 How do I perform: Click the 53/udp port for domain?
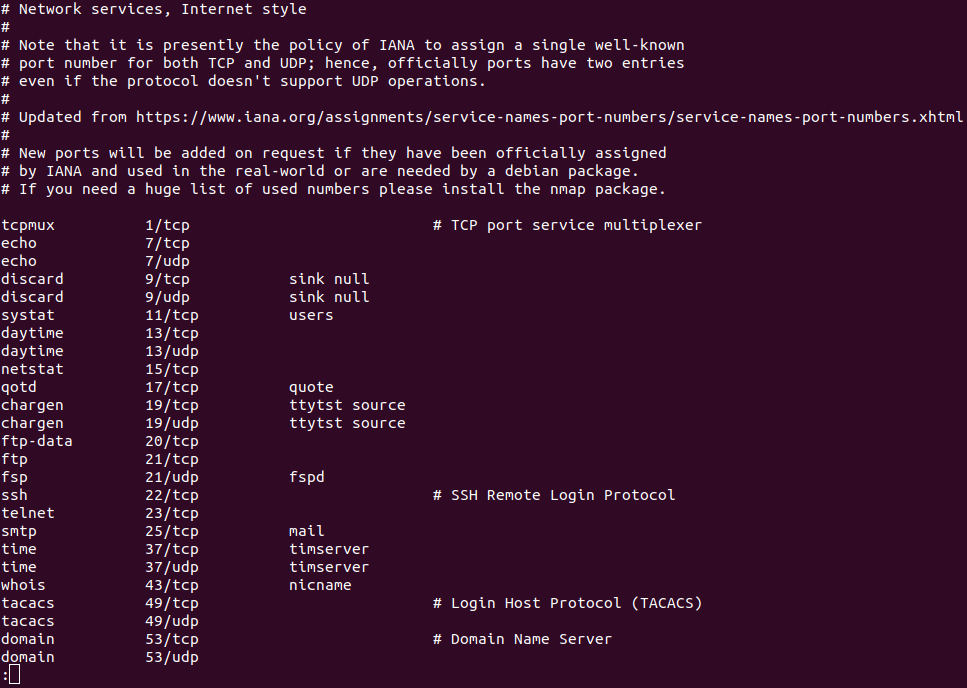[x=171, y=657]
